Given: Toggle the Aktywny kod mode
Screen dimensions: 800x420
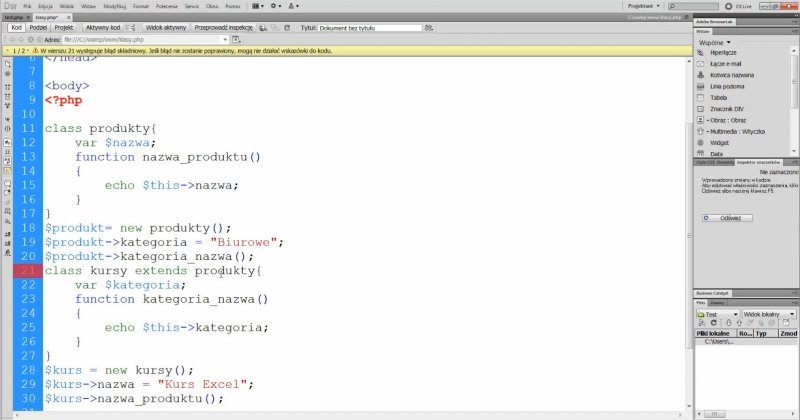Looking at the screenshot, I should (103, 28).
